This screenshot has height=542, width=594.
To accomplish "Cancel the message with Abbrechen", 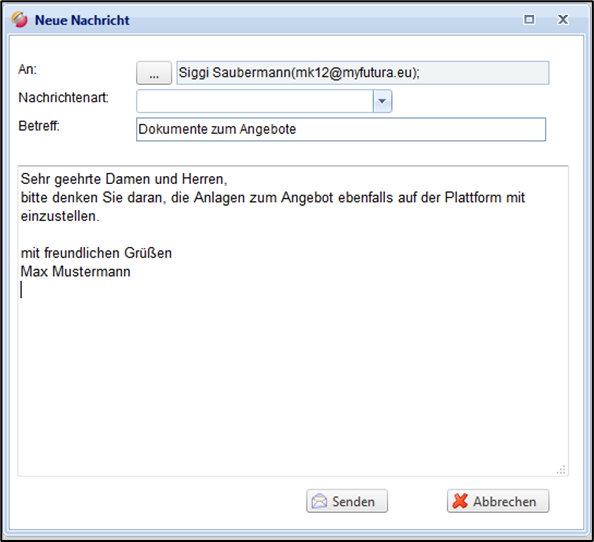I will point(498,501).
